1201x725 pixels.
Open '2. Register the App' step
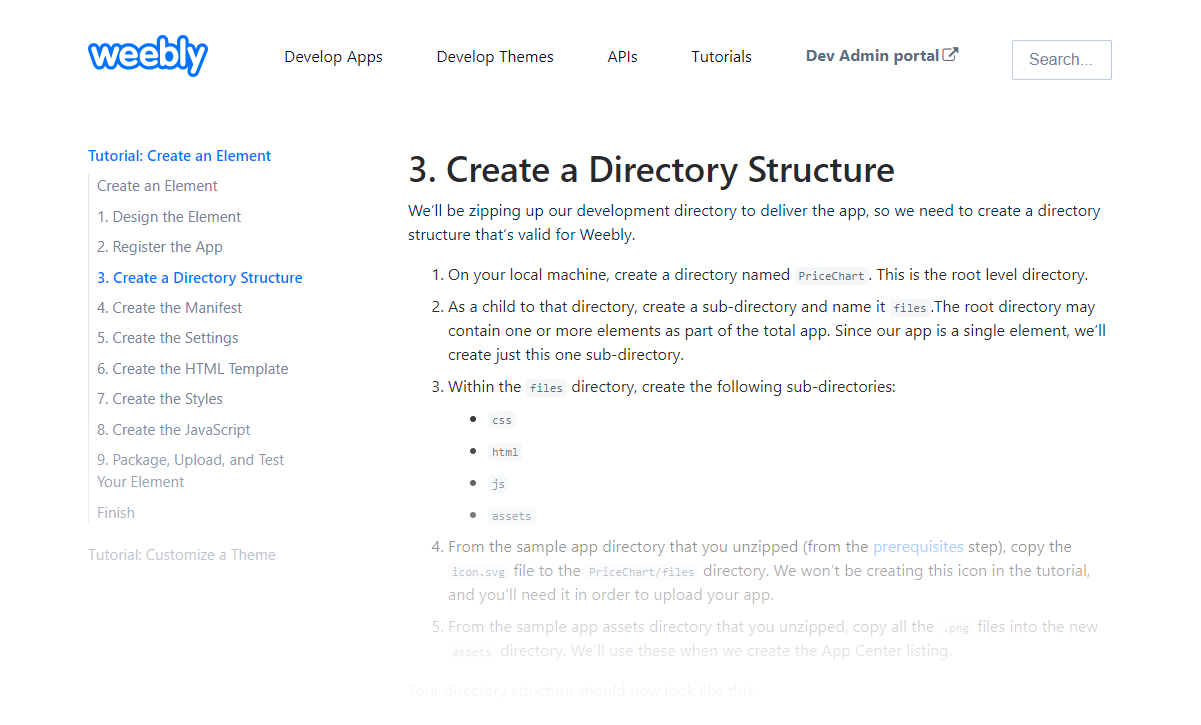[159, 246]
